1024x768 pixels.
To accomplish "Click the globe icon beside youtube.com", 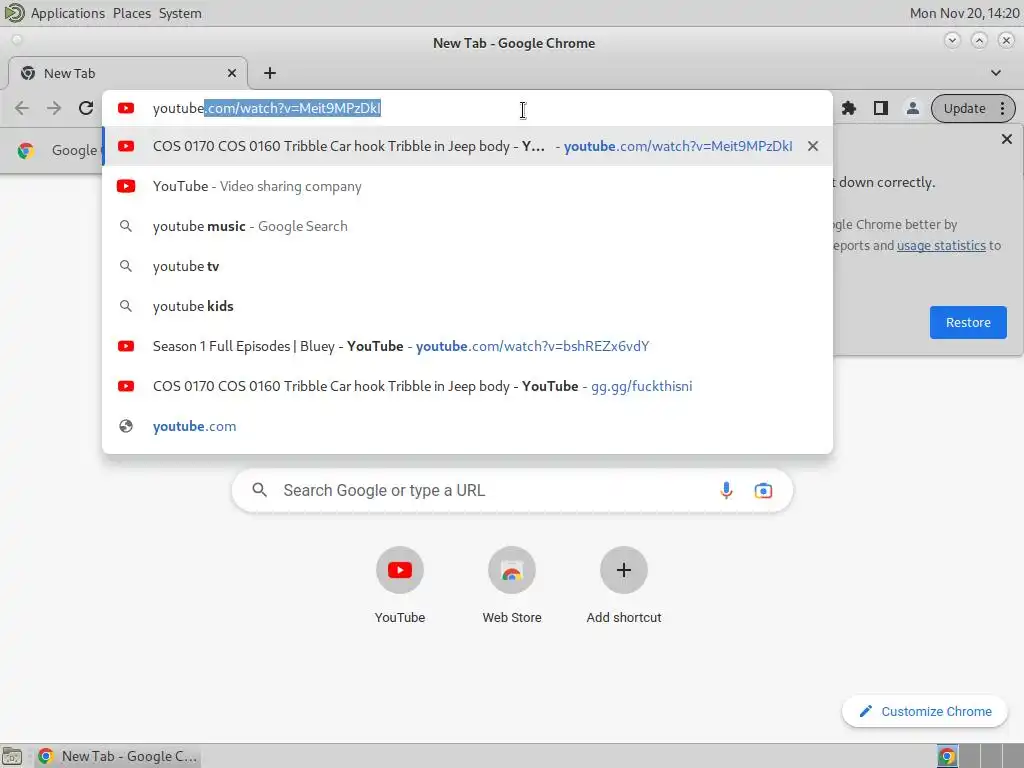I will (x=125, y=426).
